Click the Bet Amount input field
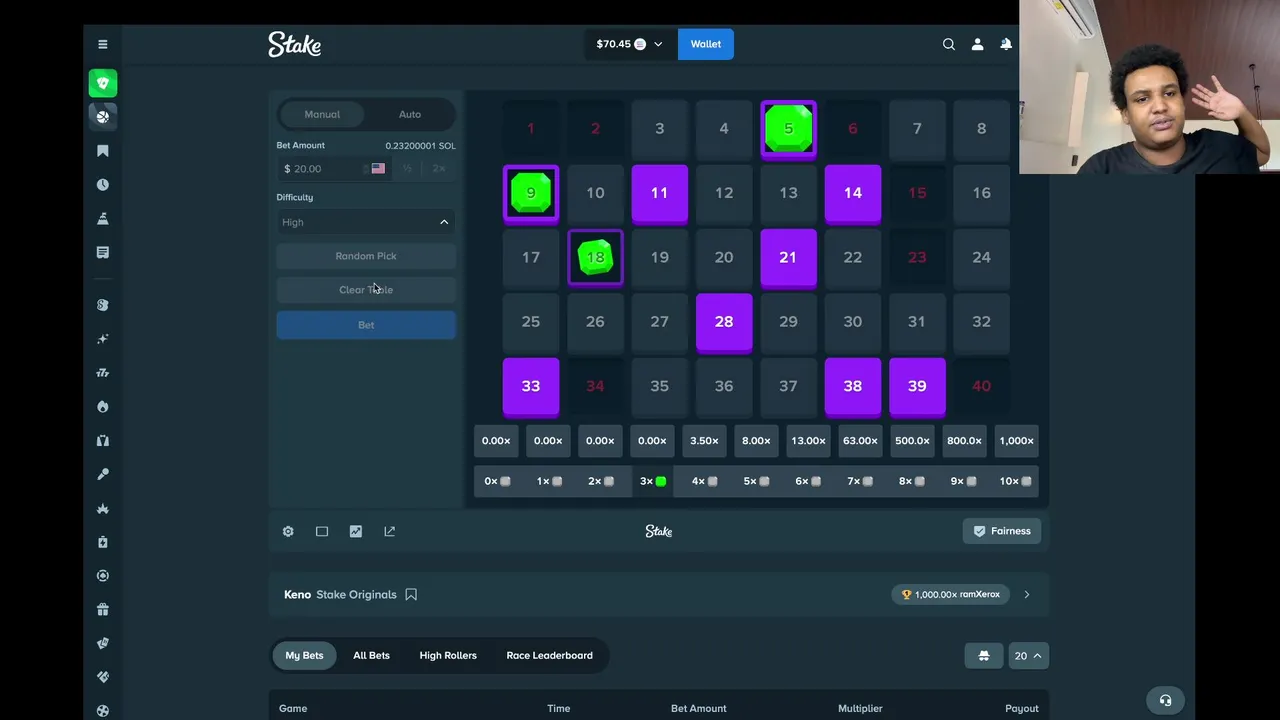 click(x=334, y=169)
